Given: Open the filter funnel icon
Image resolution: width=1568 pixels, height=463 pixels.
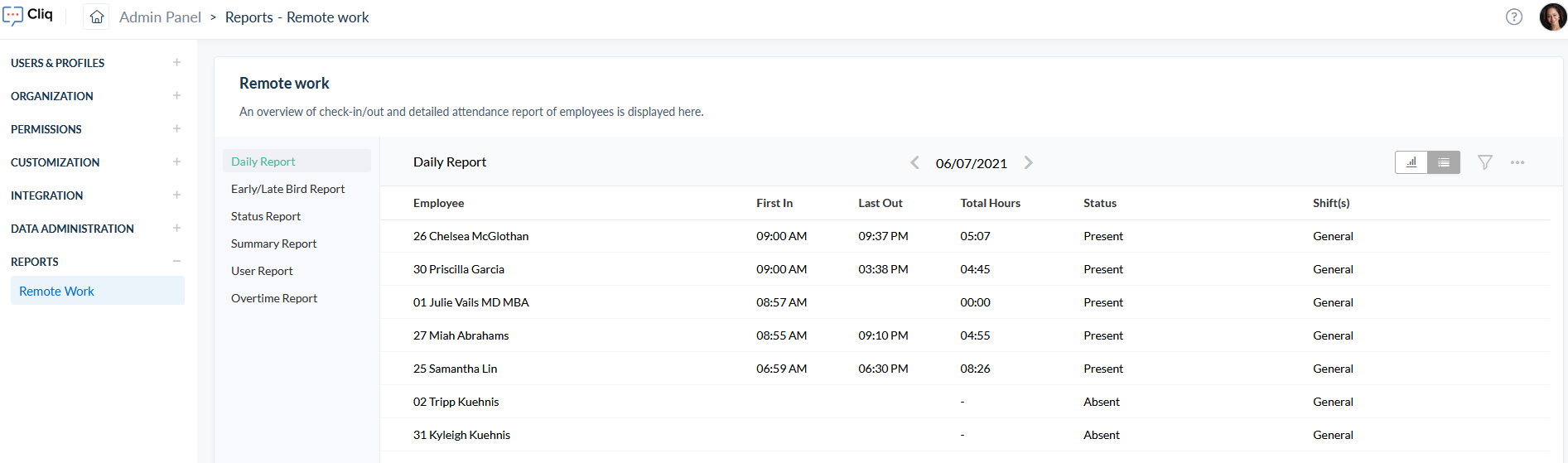Looking at the screenshot, I should click(x=1485, y=162).
